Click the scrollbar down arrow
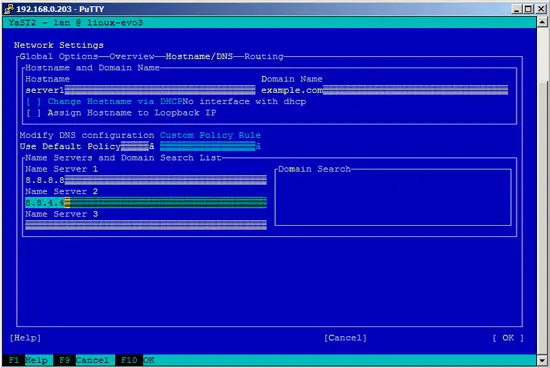 (542, 360)
